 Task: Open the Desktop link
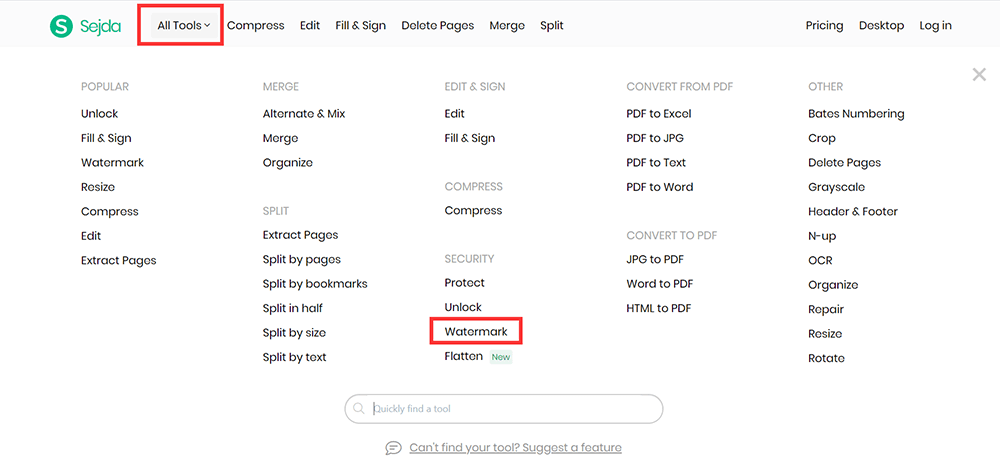(881, 26)
